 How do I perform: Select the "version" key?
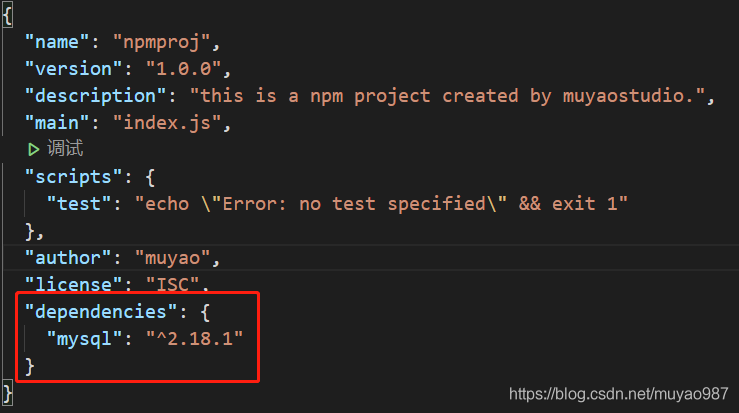click(74, 69)
